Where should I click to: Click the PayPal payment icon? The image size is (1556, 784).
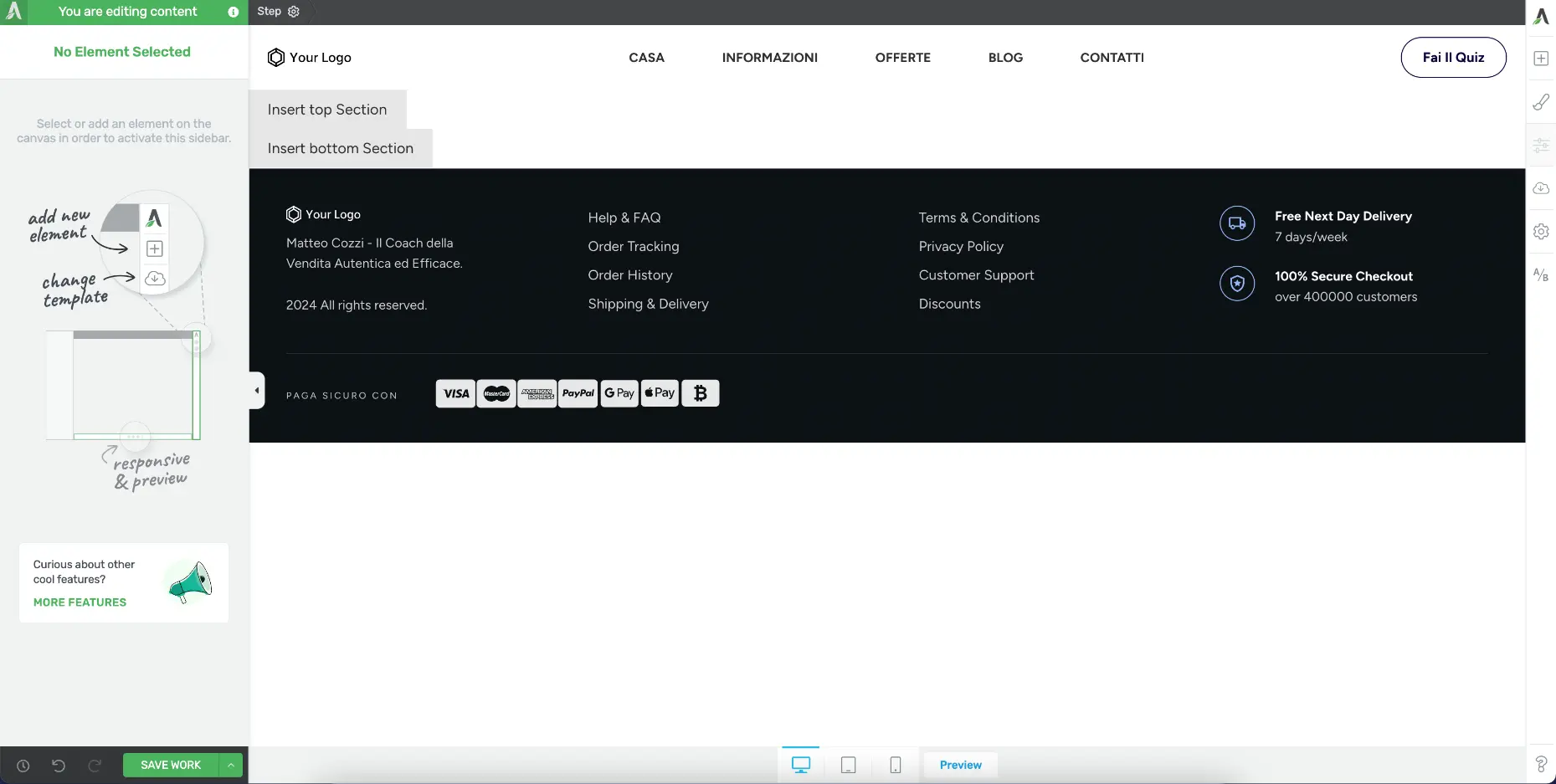(x=578, y=393)
